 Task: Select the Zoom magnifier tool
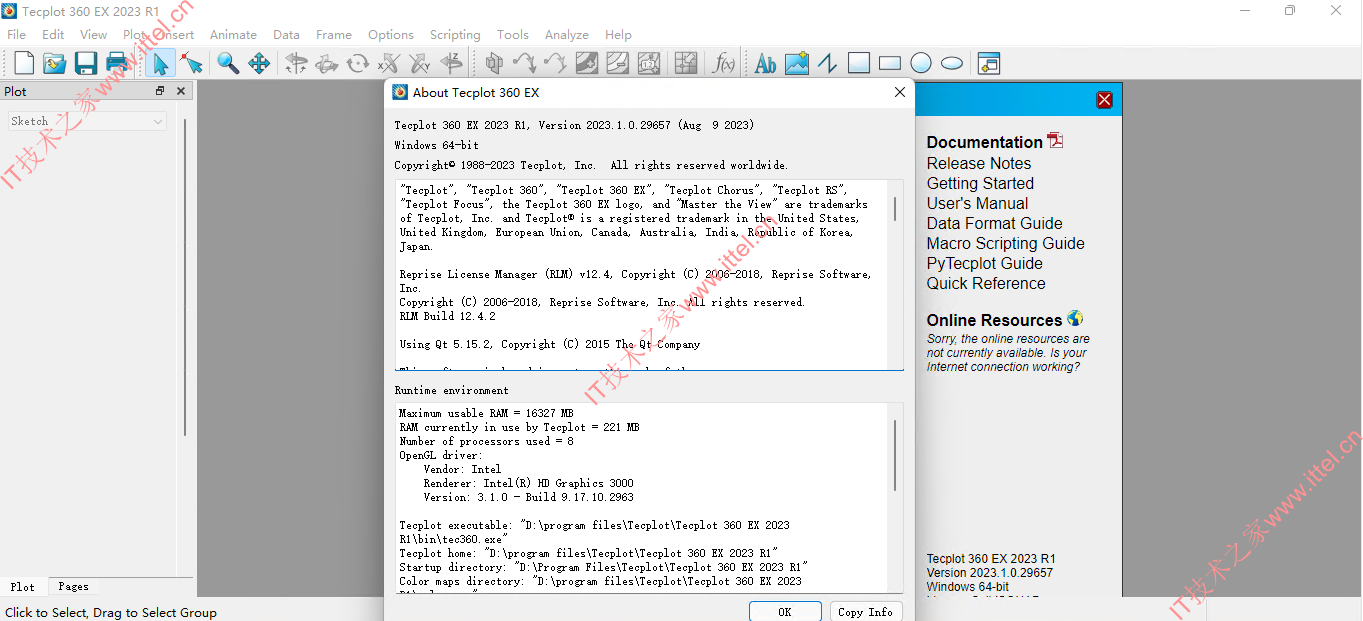click(x=228, y=63)
